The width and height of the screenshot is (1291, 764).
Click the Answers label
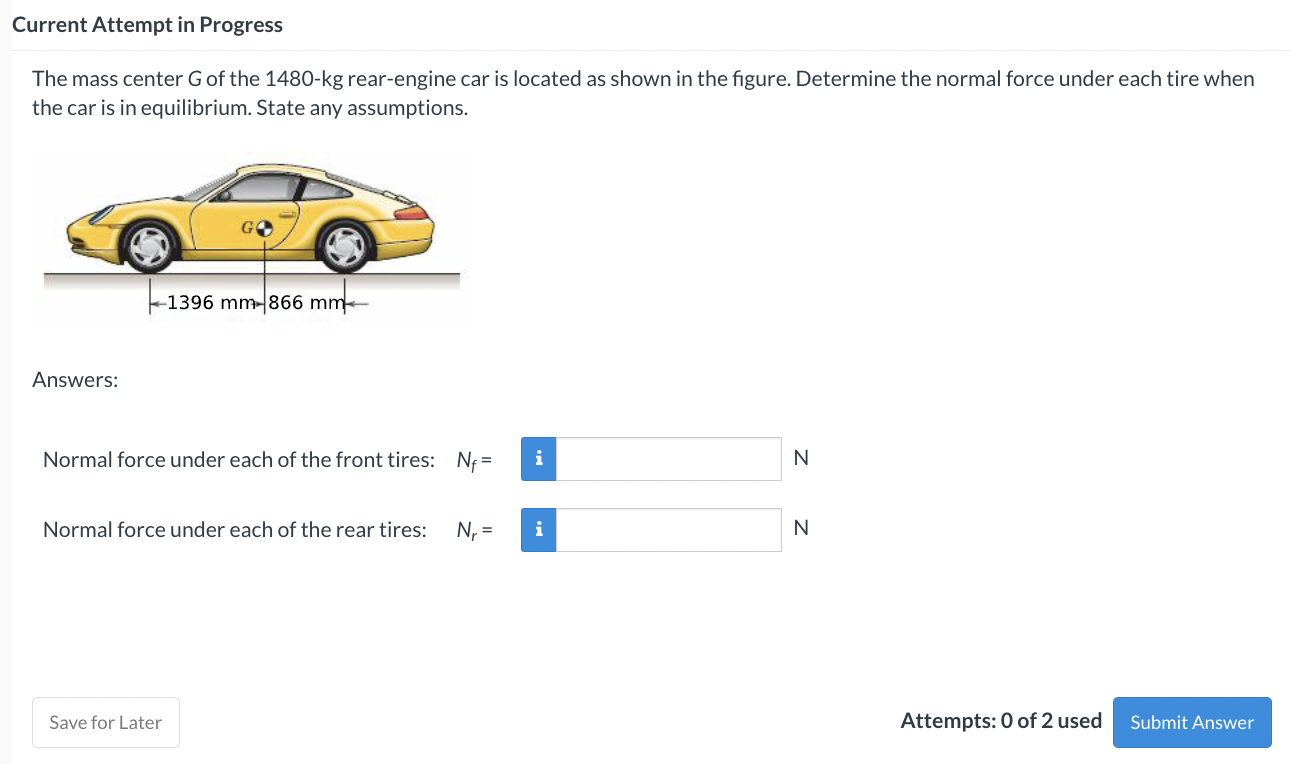point(74,379)
